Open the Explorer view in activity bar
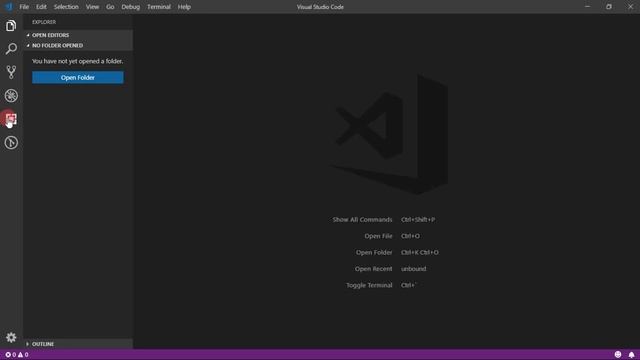The height and width of the screenshot is (360, 640). 11,26
